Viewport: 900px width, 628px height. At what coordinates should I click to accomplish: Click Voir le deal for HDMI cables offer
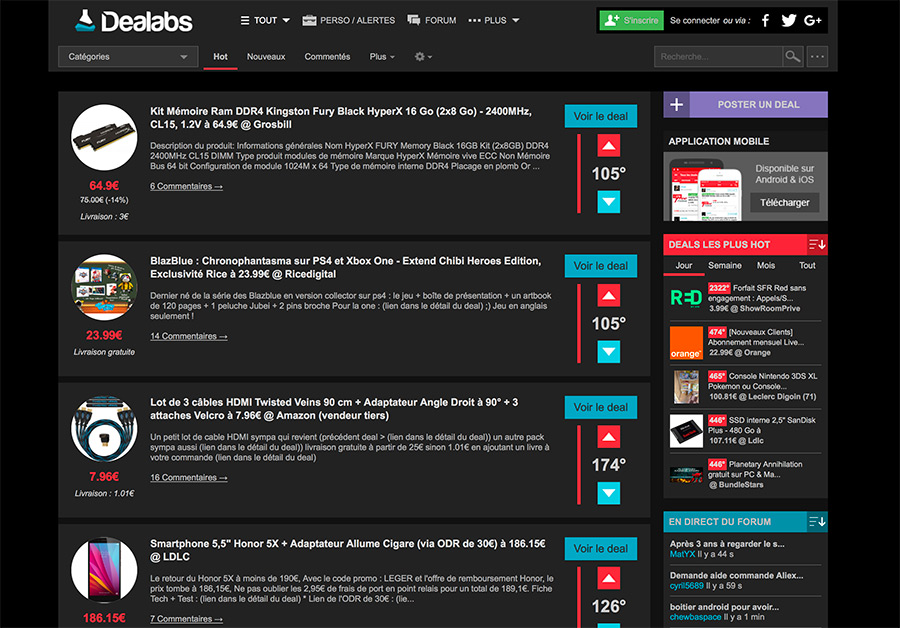click(600, 407)
